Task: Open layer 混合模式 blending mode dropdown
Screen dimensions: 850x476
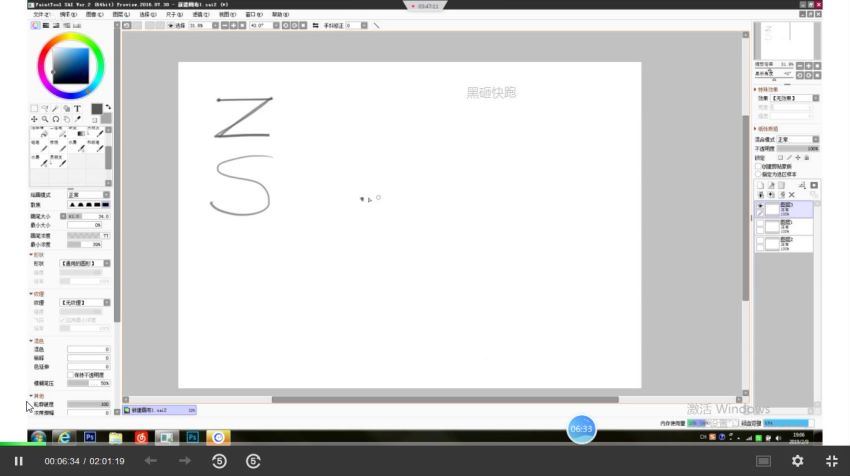Action: pyautogui.click(x=797, y=139)
